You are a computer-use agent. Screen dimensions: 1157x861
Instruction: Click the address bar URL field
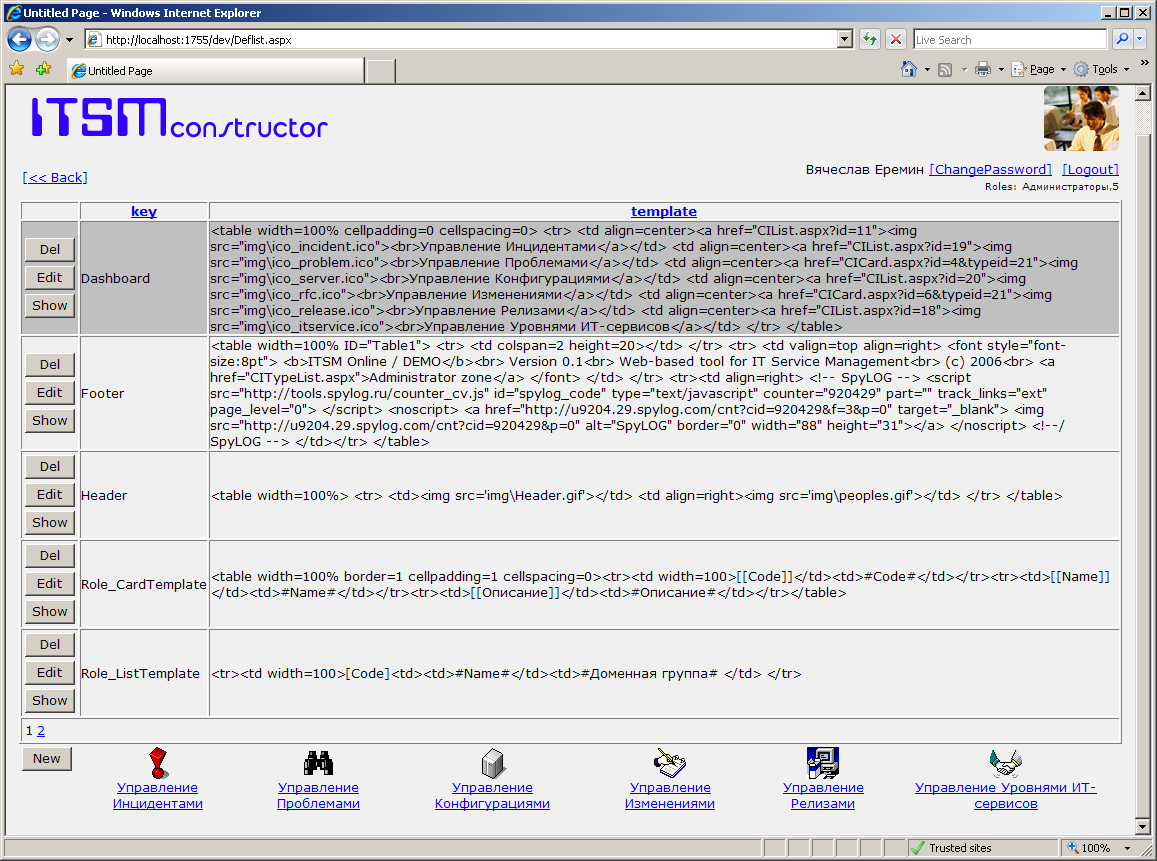[461, 40]
